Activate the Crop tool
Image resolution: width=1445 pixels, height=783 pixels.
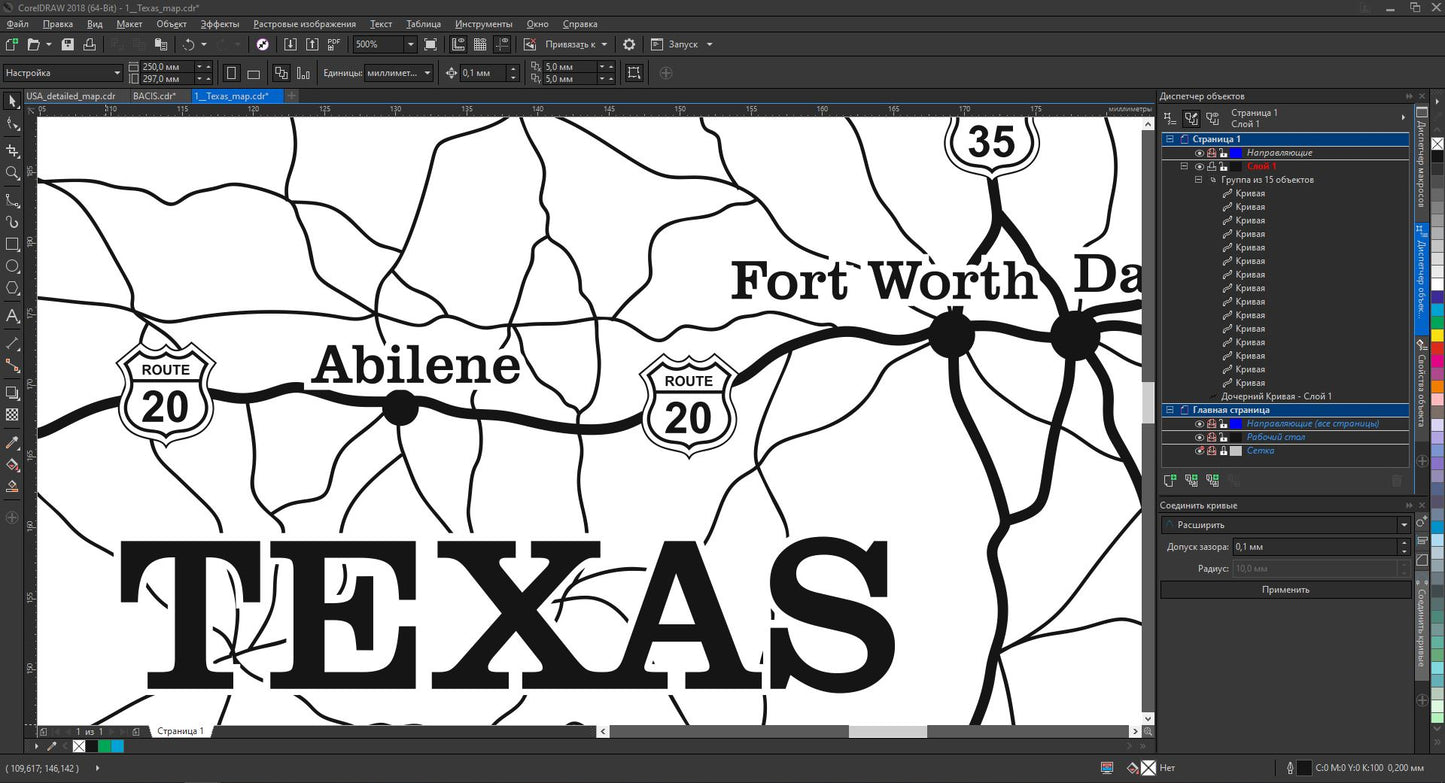tap(12, 151)
